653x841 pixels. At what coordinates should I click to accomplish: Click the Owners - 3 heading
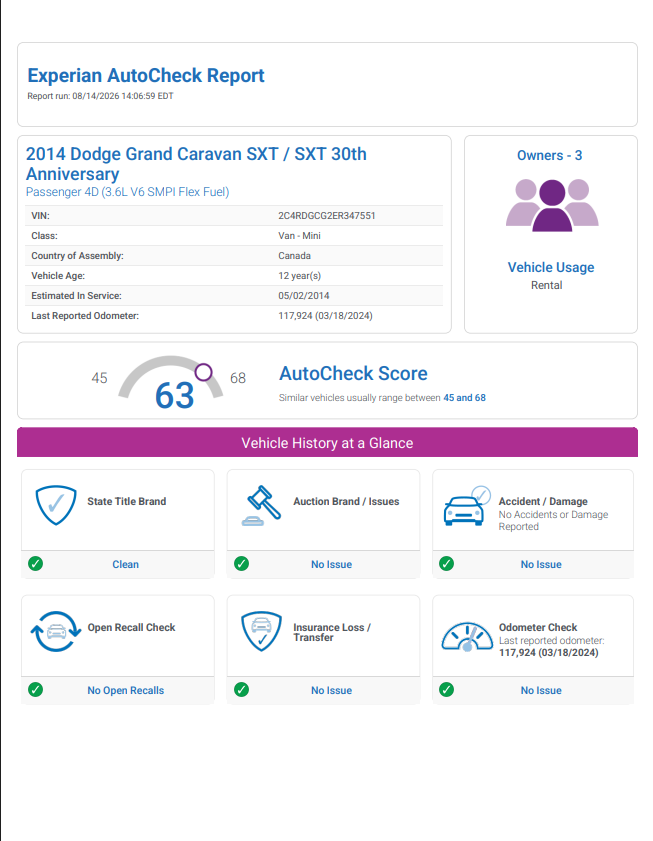(549, 156)
